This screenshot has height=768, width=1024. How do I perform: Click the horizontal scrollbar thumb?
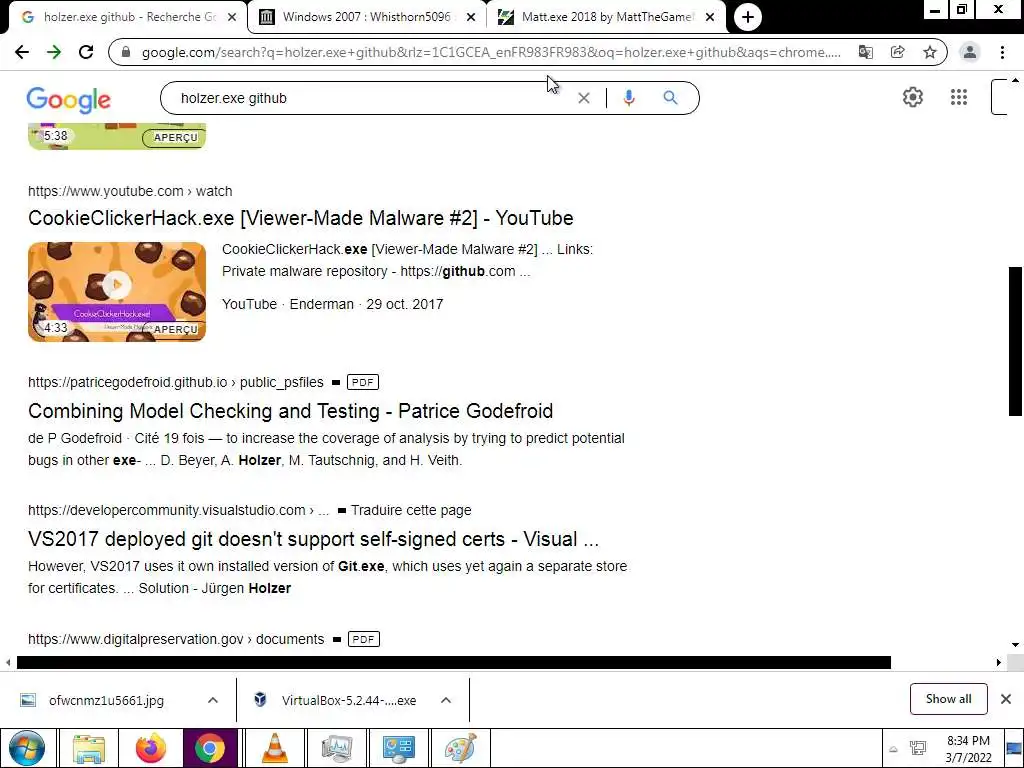point(453,662)
